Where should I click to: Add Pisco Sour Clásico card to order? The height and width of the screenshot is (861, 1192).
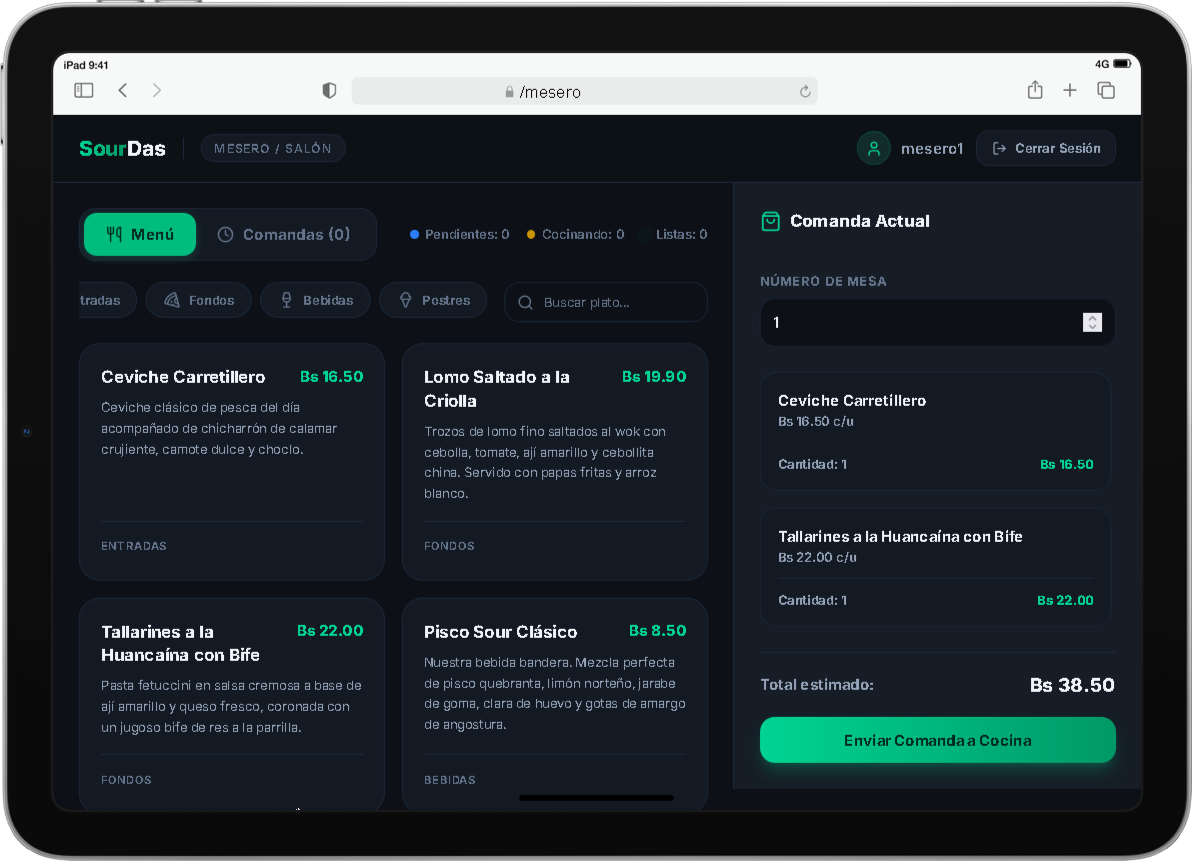(x=555, y=703)
